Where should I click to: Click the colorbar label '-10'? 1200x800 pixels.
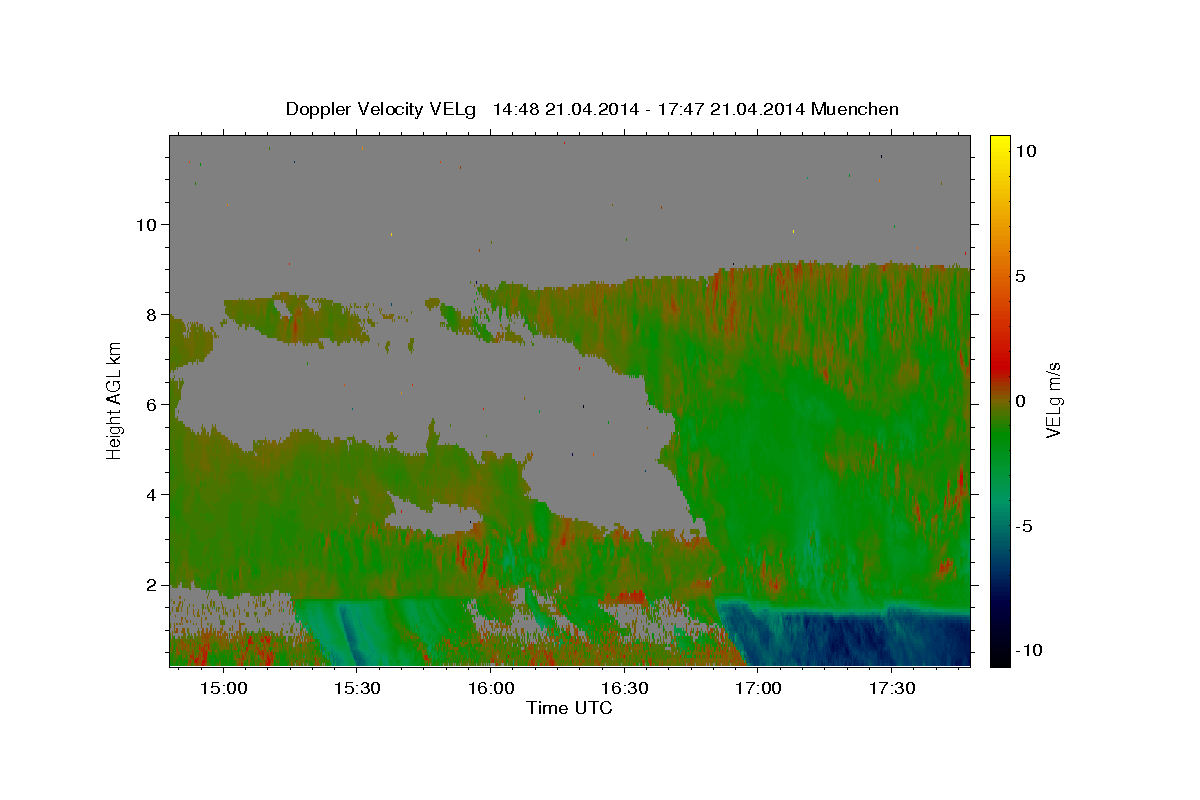(1028, 650)
